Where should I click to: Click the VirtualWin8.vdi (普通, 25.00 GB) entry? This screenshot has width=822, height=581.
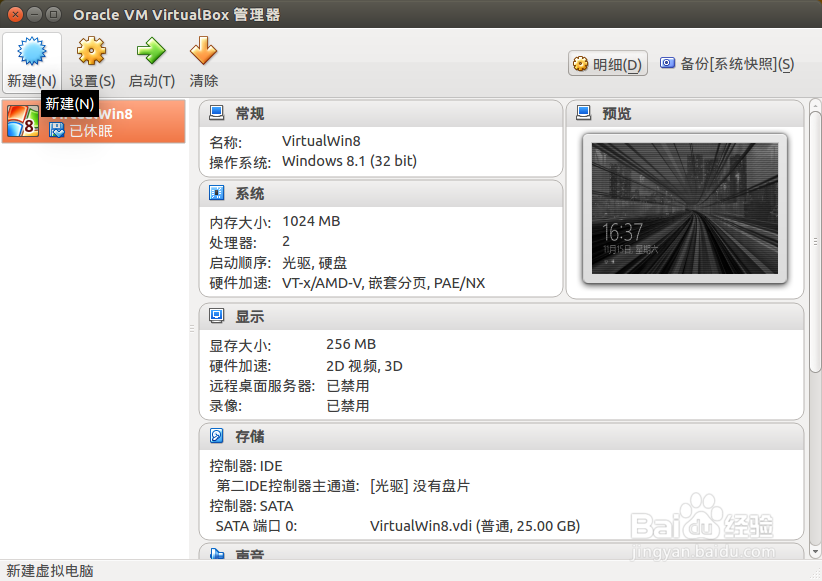pos(475,526)
